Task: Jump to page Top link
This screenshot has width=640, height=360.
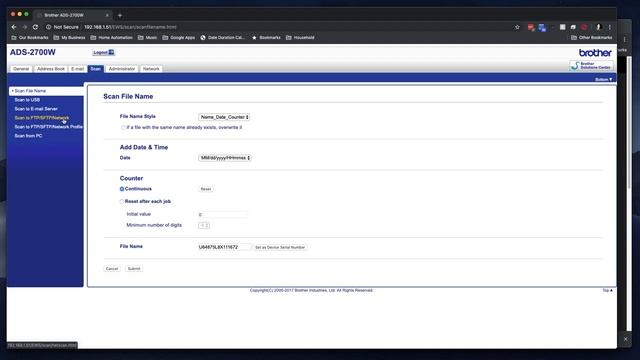Action: point(607,291)
